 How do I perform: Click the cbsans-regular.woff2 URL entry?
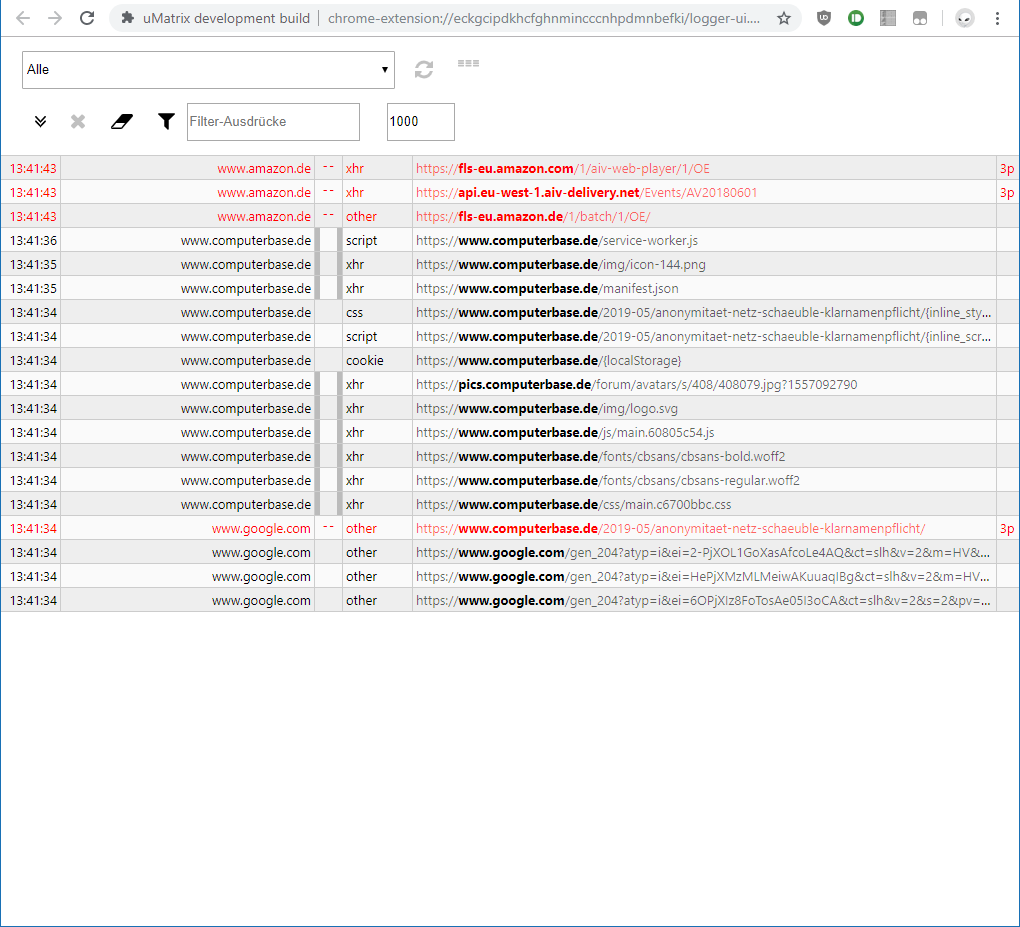point(608,481)
